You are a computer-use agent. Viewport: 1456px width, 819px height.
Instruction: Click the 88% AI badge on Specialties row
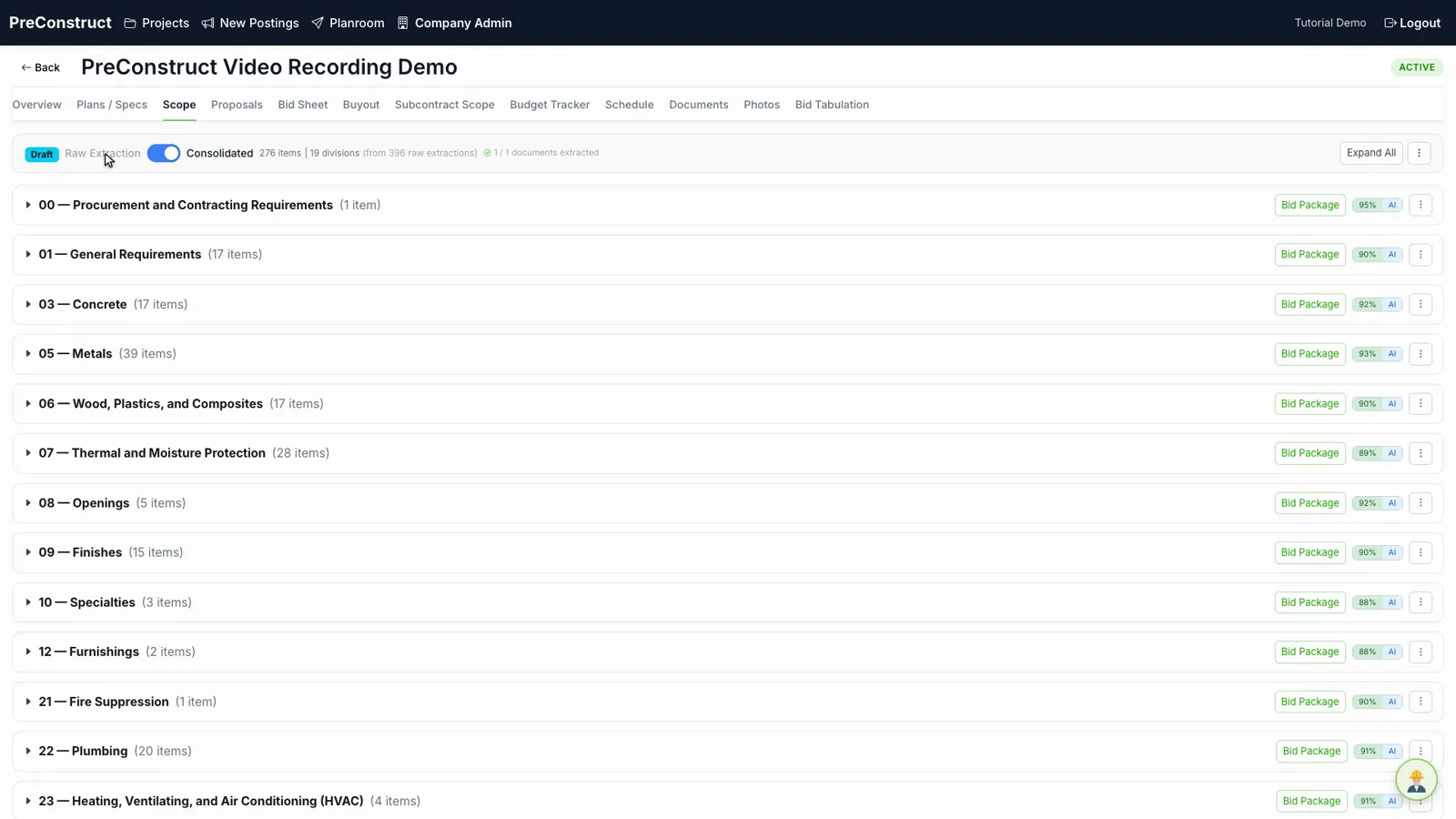click(x=1377, y=602)
